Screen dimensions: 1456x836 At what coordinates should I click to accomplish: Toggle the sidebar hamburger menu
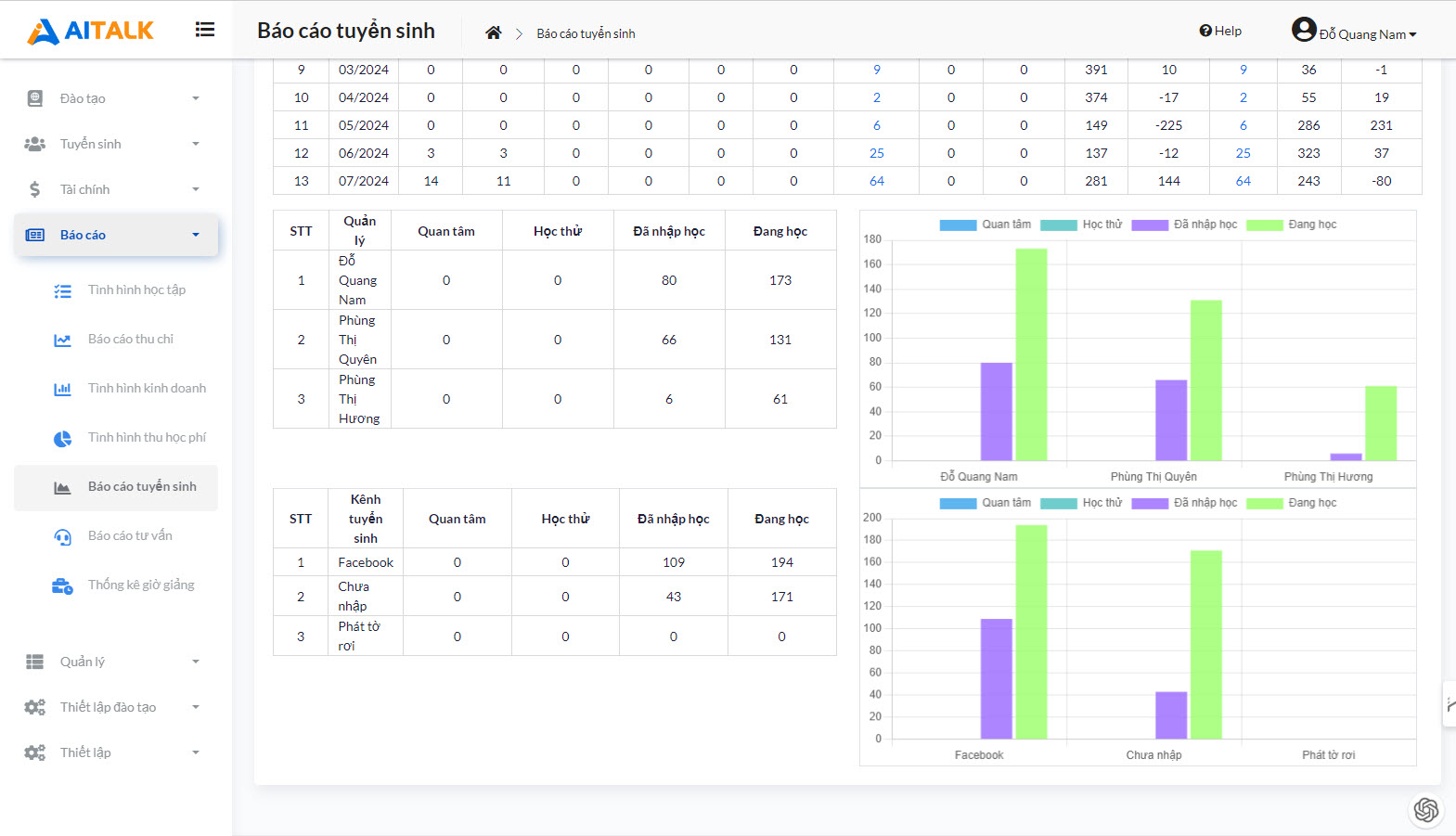pyautogui.click(x=205, y=30)
